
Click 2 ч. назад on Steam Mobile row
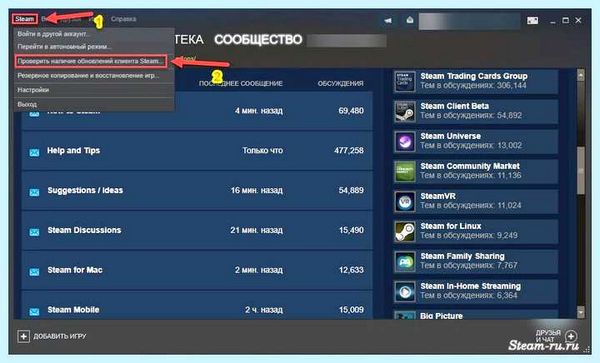pos(264,309)
